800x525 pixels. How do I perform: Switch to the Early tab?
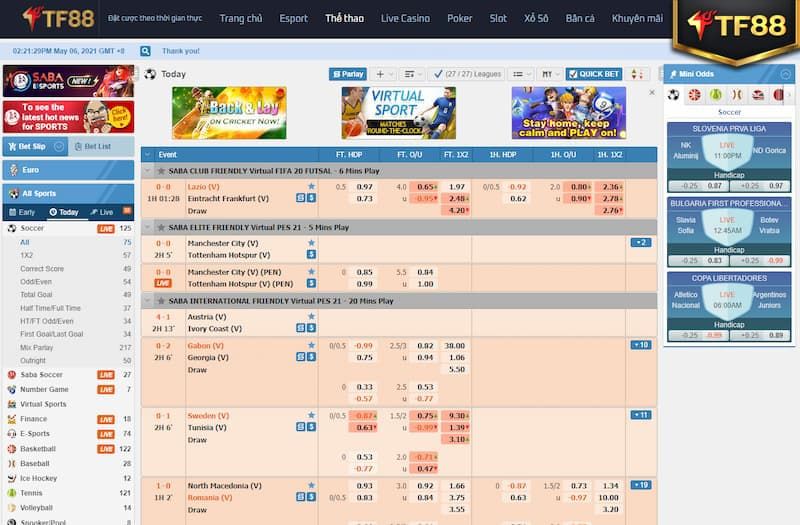[22, 212]
